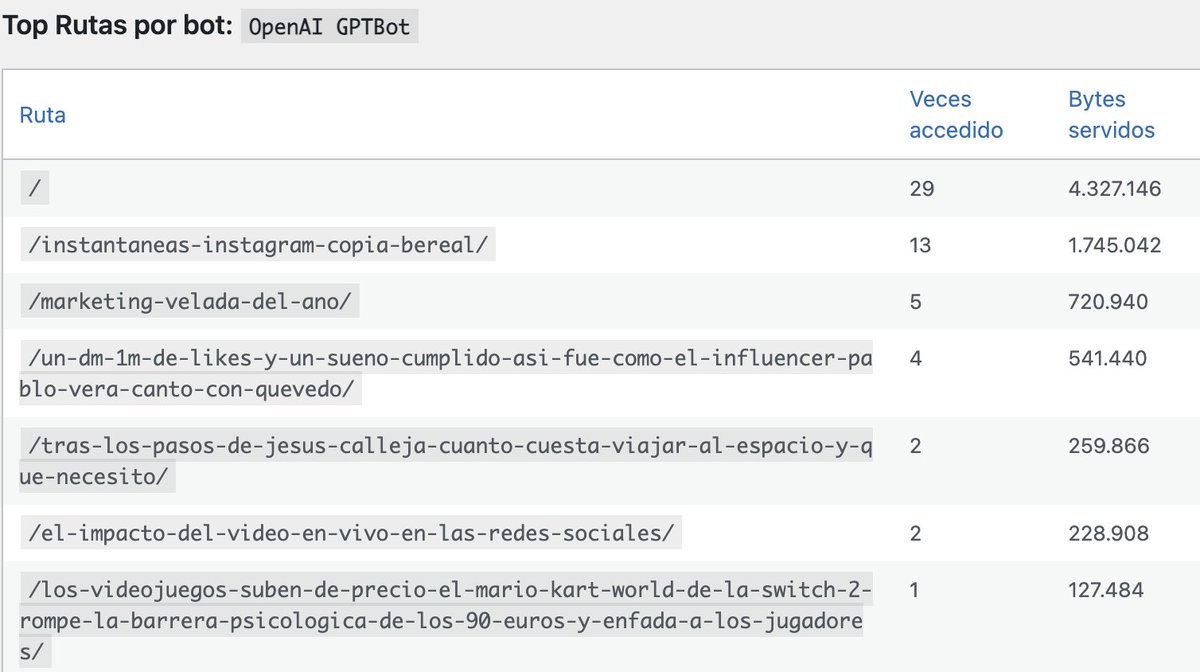
Task: Click access count 2 in video-en-vivo row
Action: [x=916, y=533]
